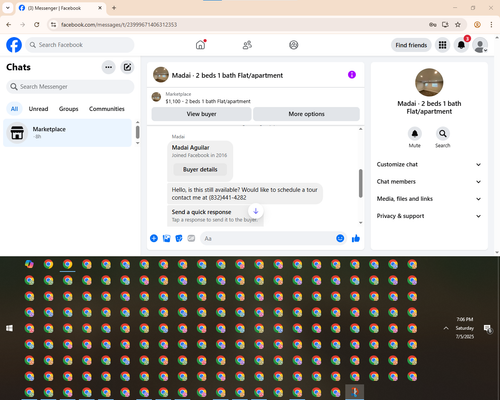Screen dimensions: 500x400
Task: Open the Friends icon in top navigation
Action: click(247, 45)
